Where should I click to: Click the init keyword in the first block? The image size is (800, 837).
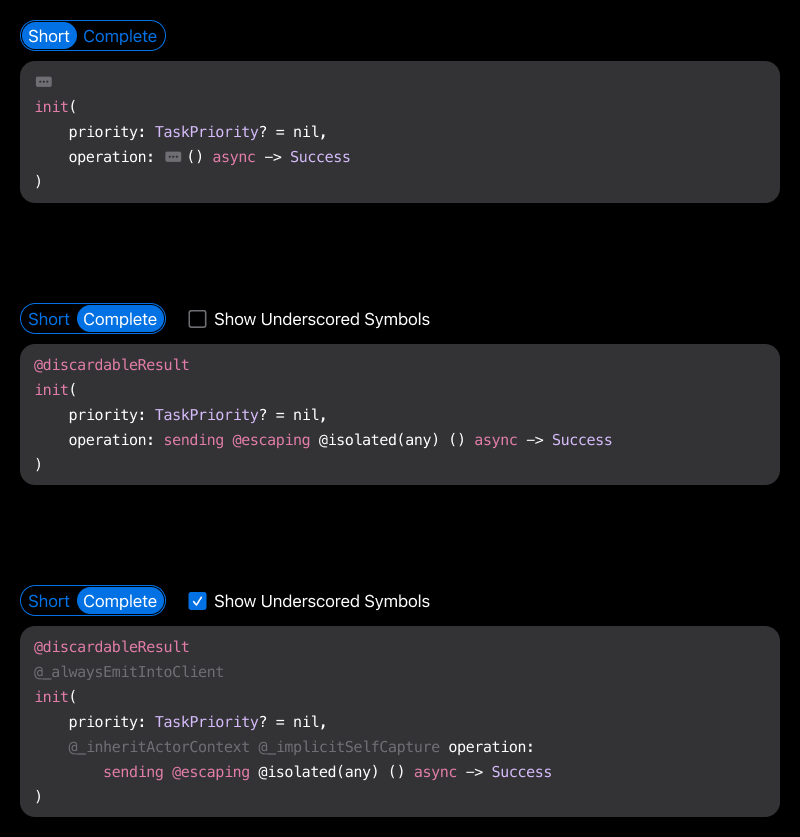[51, 107]
